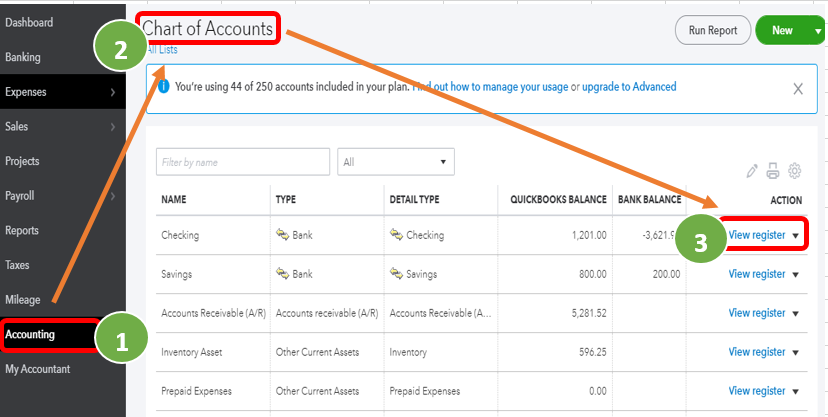828x417 pixels.
Task: Open the Dashboard sidebar item
Action: click(x=29, y=23)
